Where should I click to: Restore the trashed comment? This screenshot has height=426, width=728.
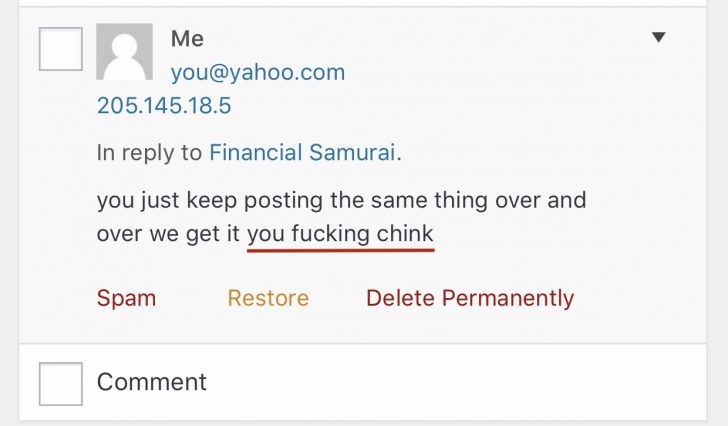pyautogui.click(x=268, y=298)
